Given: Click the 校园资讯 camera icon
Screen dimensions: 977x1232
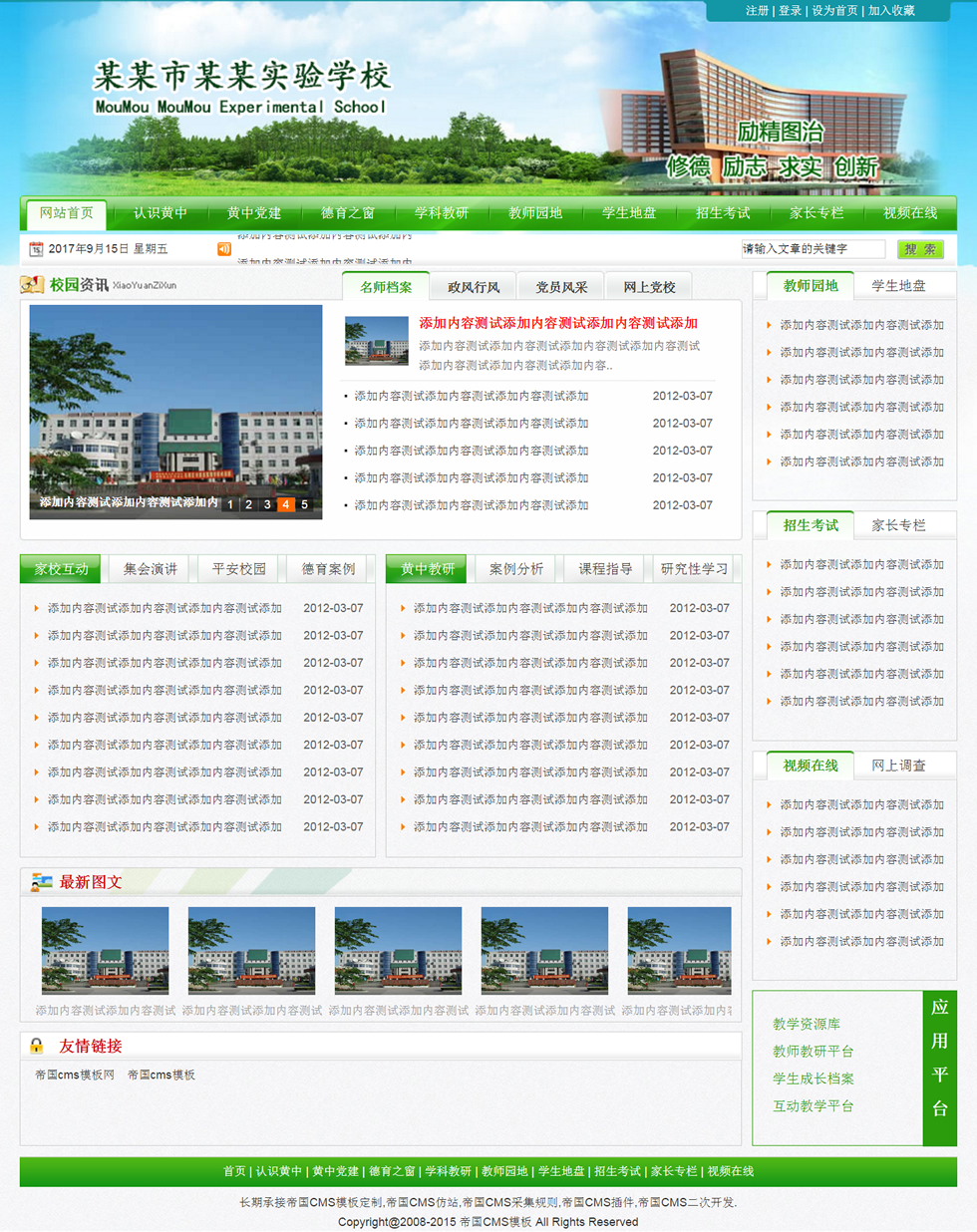Looking at the screenshot, I should point(27,284).
